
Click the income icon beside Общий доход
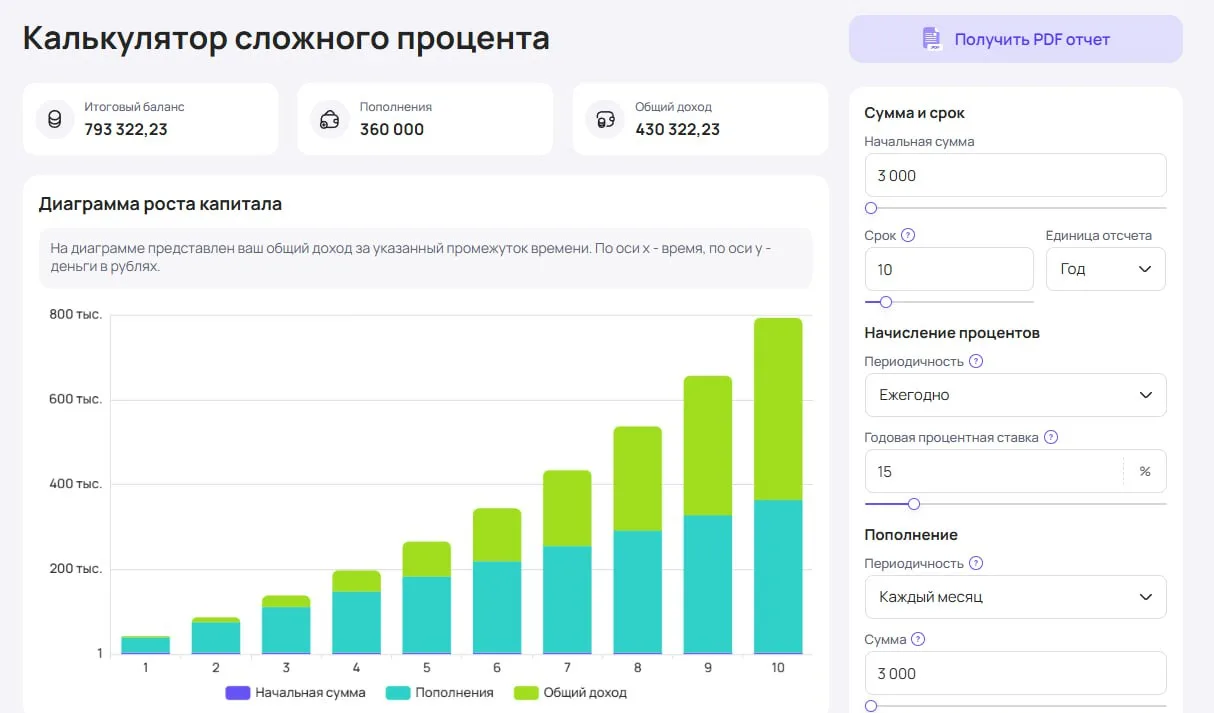(604, 119)
